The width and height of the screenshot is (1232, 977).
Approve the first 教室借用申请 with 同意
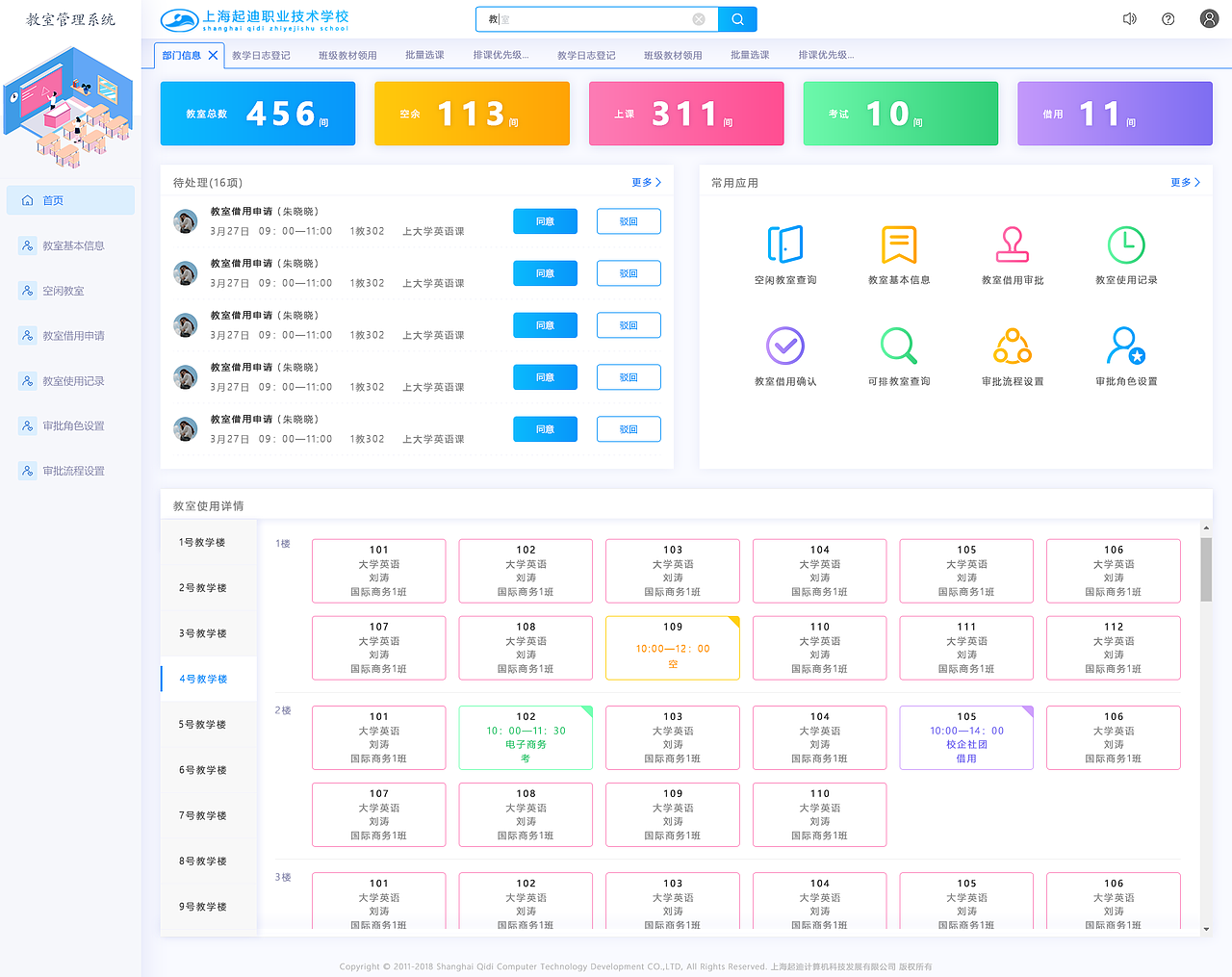click(x=545, y=220)
